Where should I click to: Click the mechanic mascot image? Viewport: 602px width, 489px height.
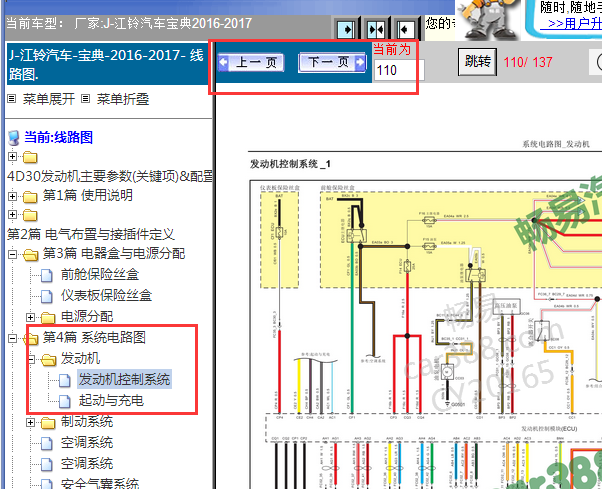pyautogui.click(x=490, y=19)
